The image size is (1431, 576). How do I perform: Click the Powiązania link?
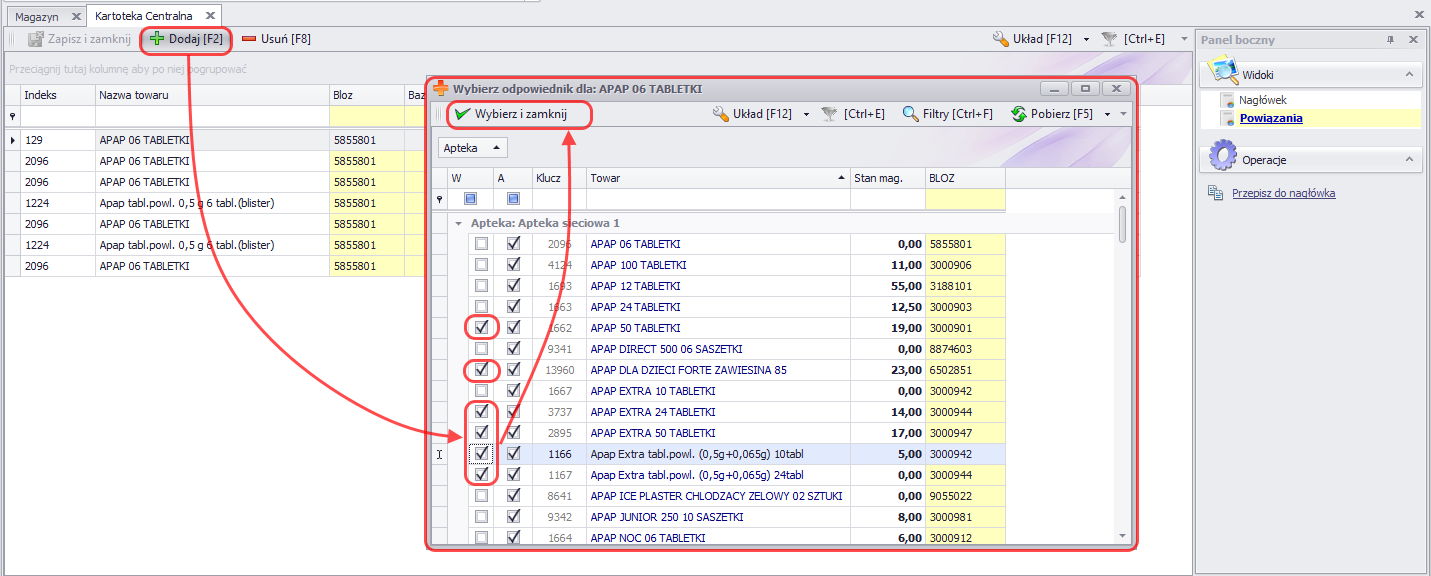pos(1270,118)
